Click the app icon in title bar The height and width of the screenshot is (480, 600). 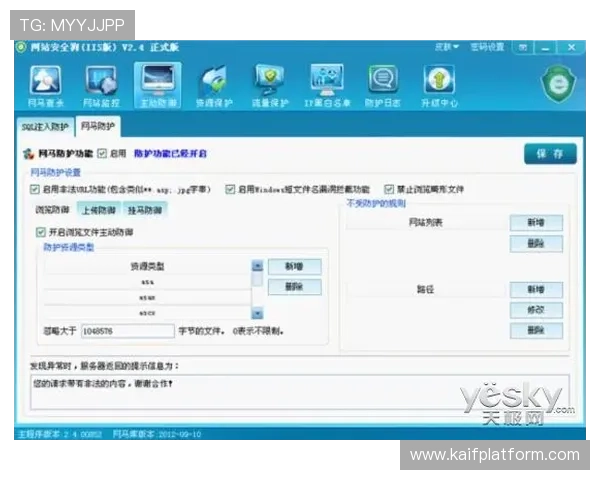(21, 47)
